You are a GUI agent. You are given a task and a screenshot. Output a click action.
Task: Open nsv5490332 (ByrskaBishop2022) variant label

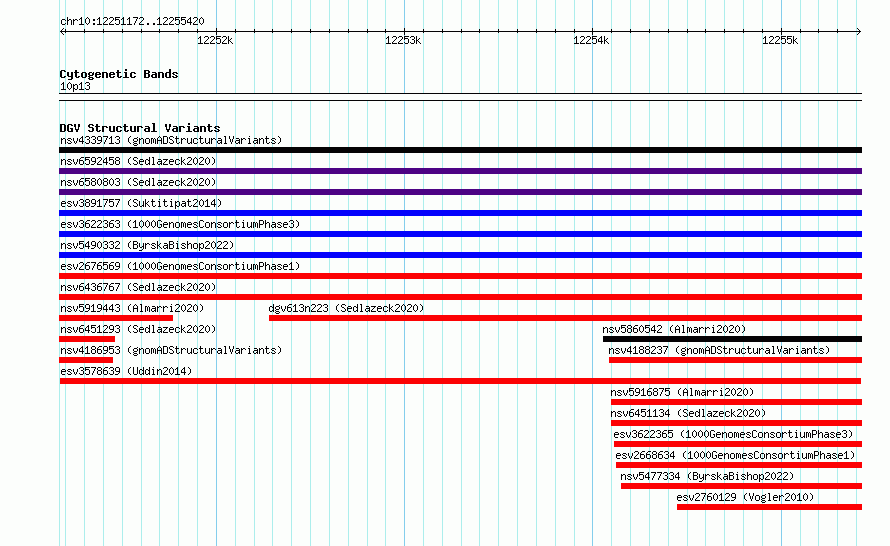pos(147,245)
